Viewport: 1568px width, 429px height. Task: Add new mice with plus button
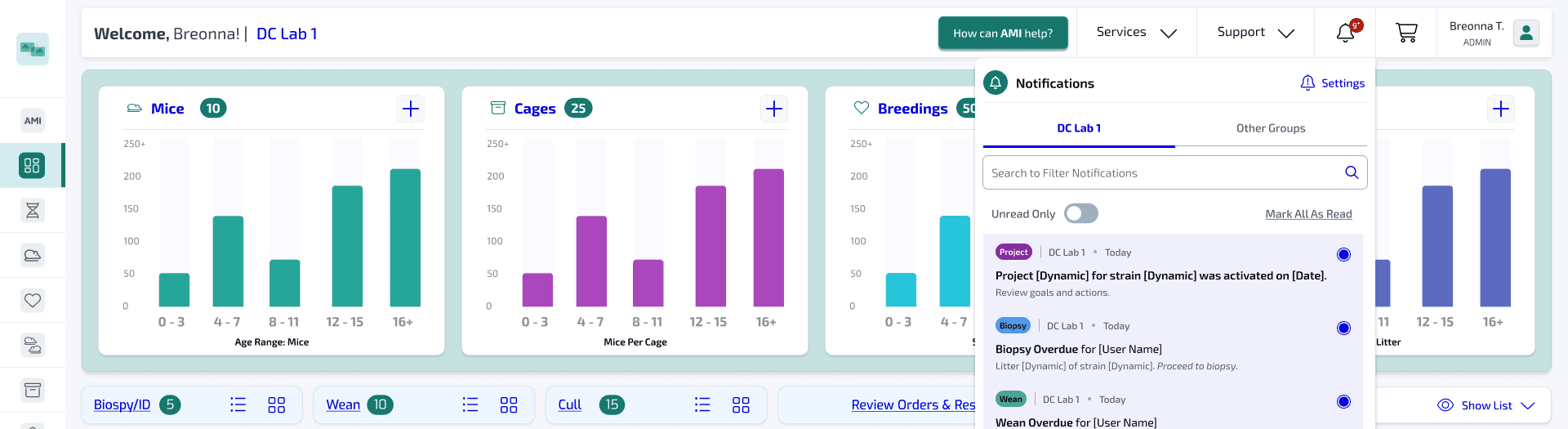point(411,109)
